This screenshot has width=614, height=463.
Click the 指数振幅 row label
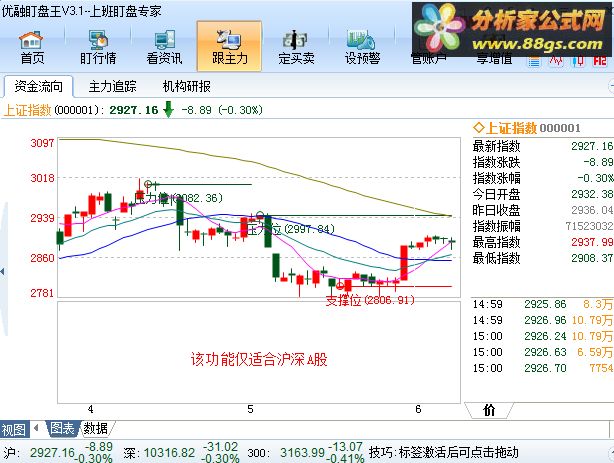click(x=497, y=226)
